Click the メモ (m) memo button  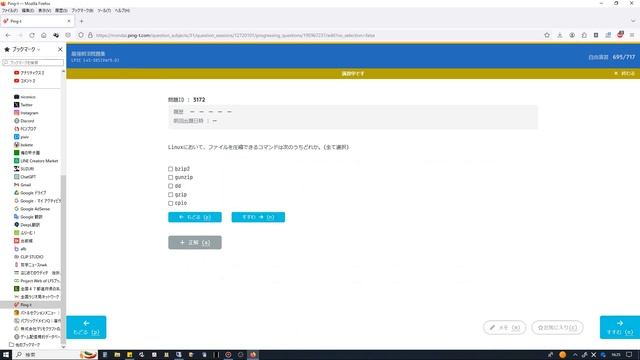click(504, 327)
